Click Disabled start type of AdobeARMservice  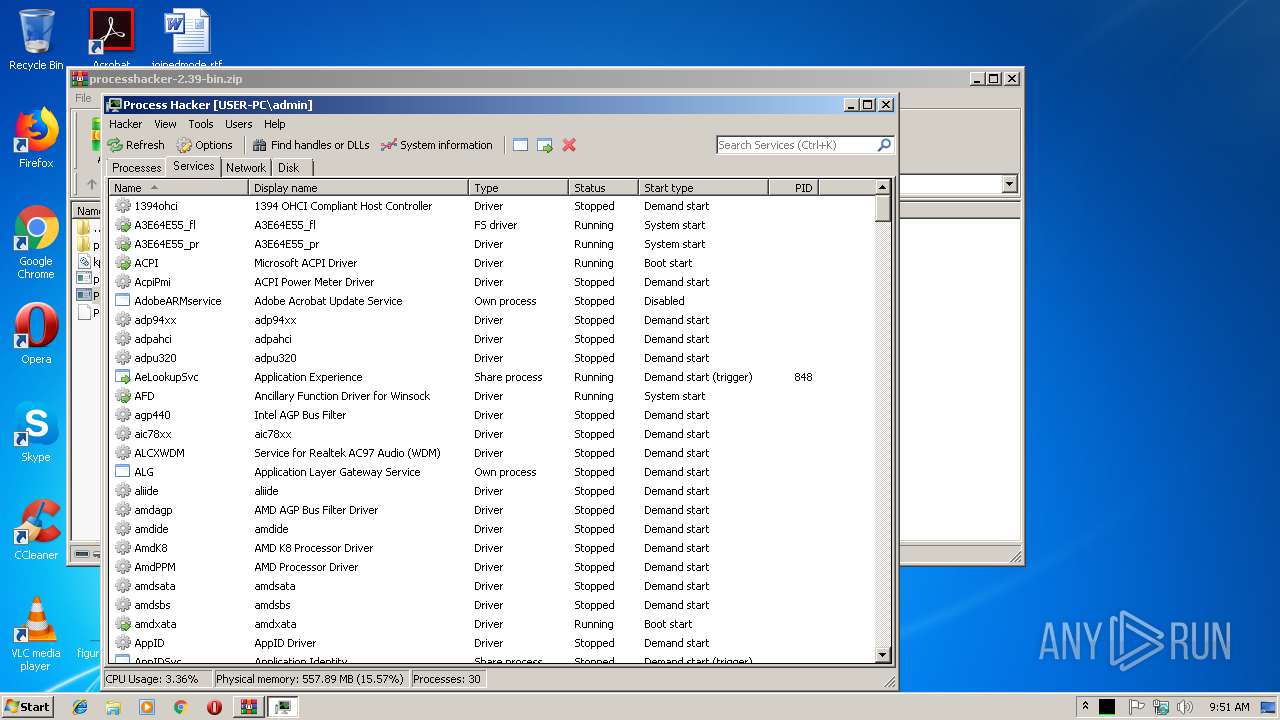pyautogui.click(x=664, y=301)
